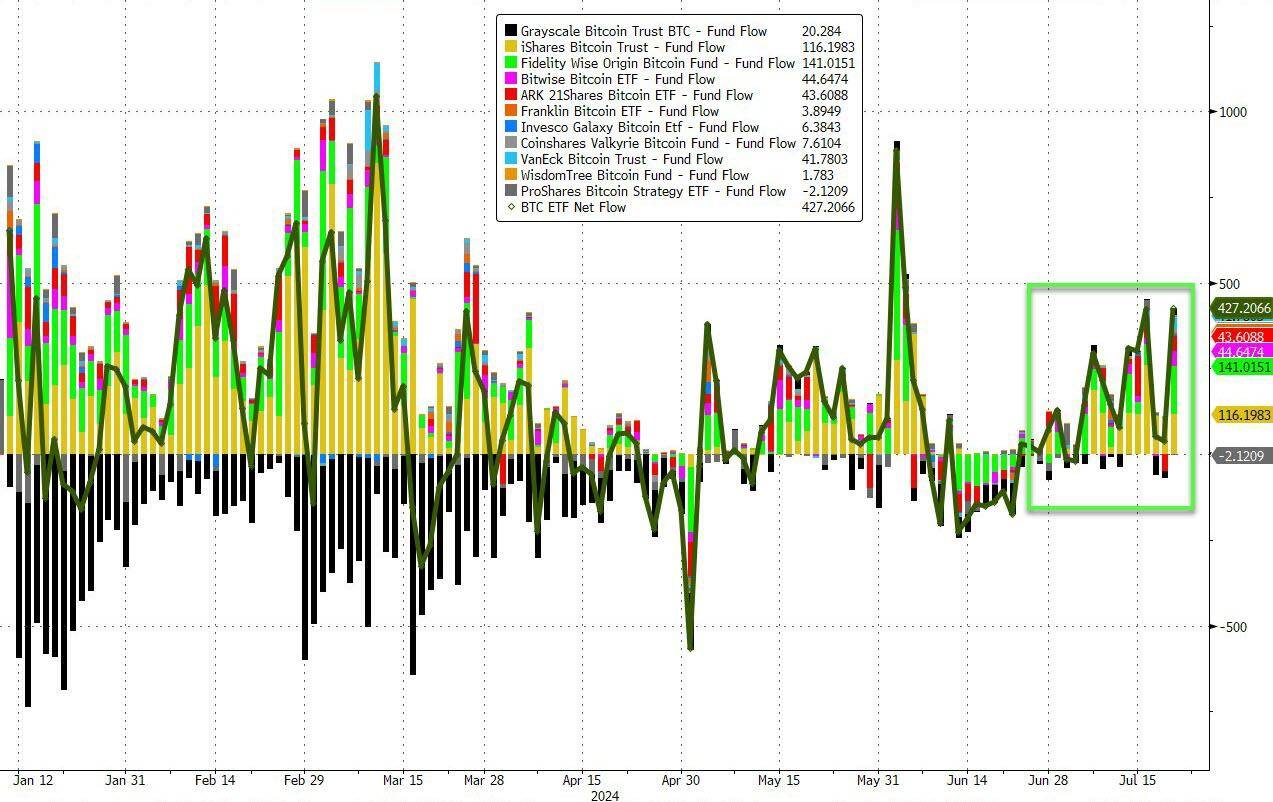Click the magenta 44.6474 axis value tag
The height and width of the screenshot is (802, 1273).
1241,352
